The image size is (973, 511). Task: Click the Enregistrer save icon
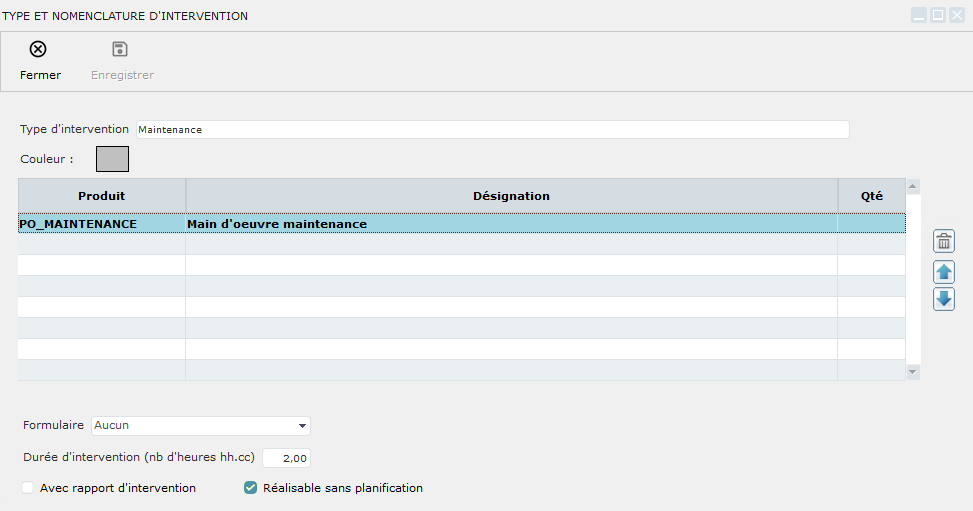coord(120,50)
